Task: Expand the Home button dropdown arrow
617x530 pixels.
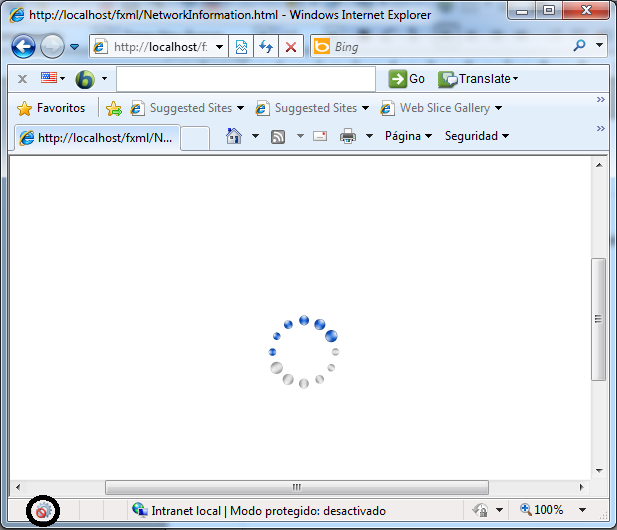Action: tap(255, 136)
